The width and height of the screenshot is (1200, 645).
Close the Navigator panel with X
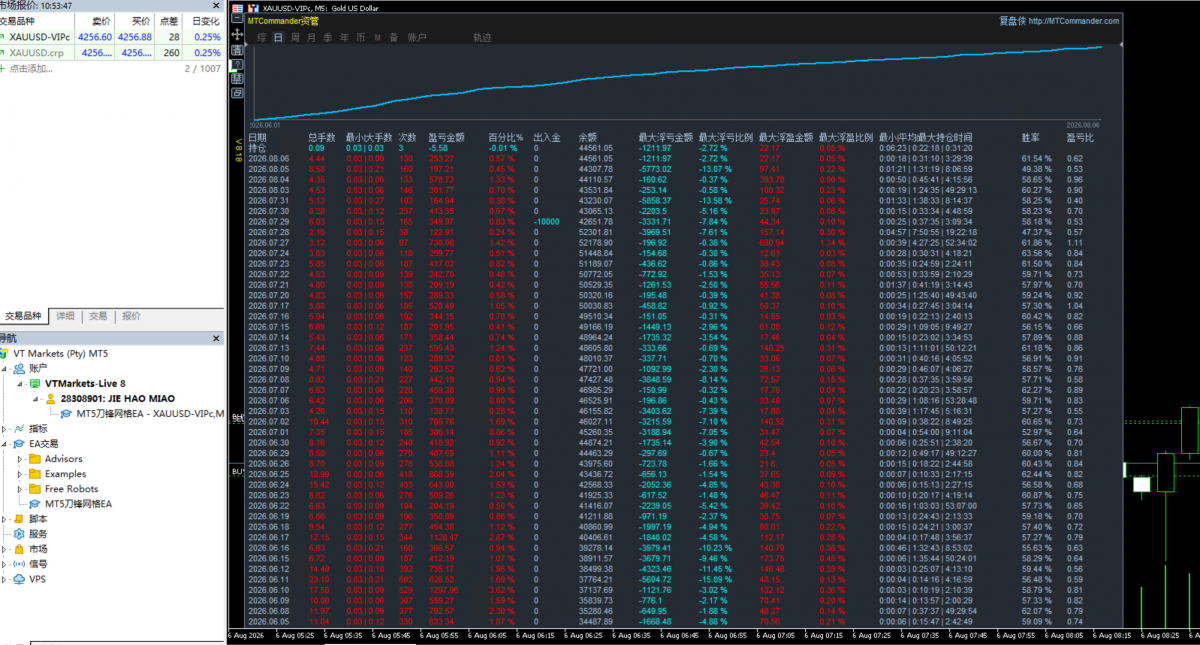pyautogui.click(x=216, y=338)
